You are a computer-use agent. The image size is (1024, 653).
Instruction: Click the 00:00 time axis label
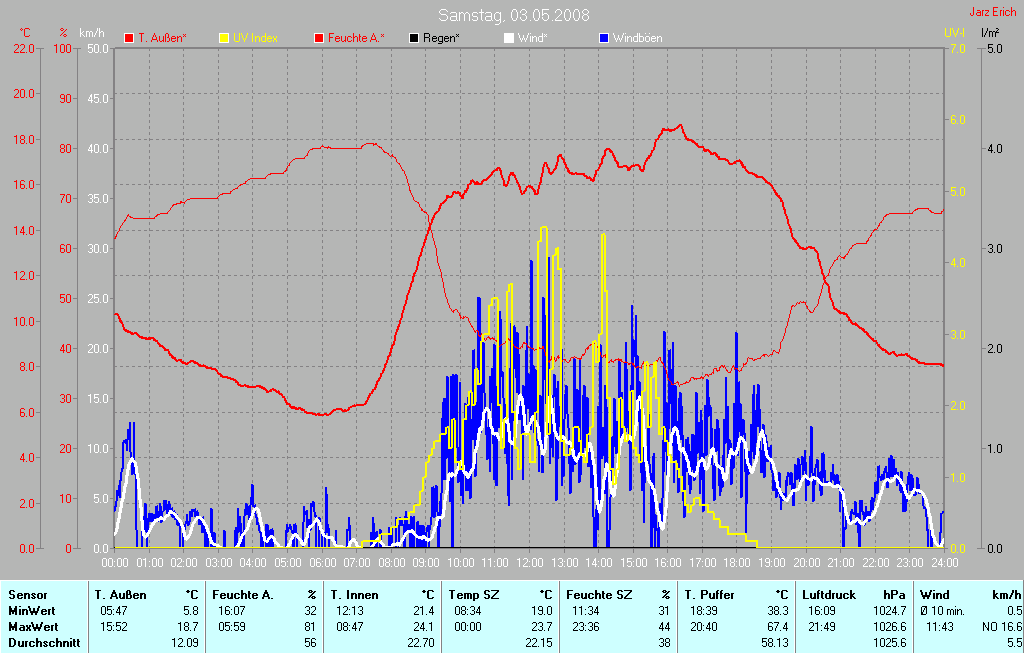[x=115, y=563]
